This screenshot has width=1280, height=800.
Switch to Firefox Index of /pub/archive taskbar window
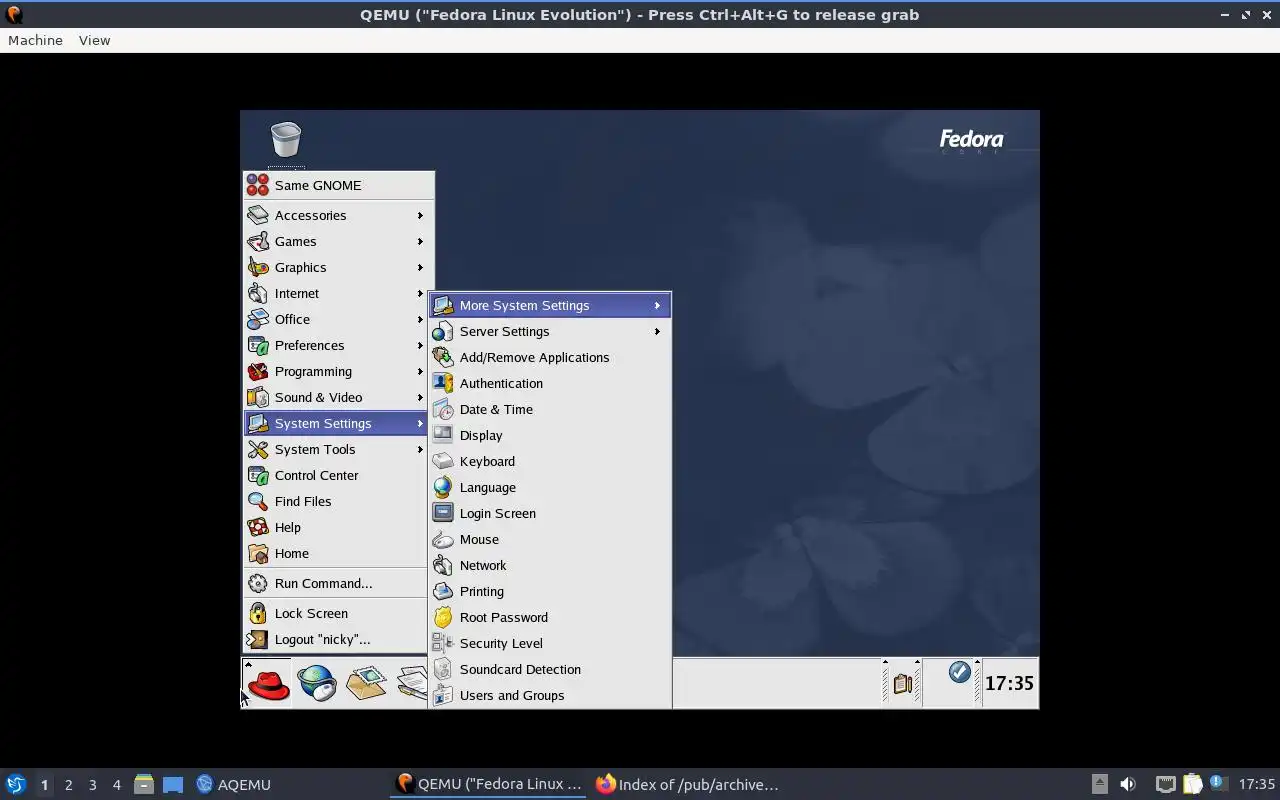687,784
